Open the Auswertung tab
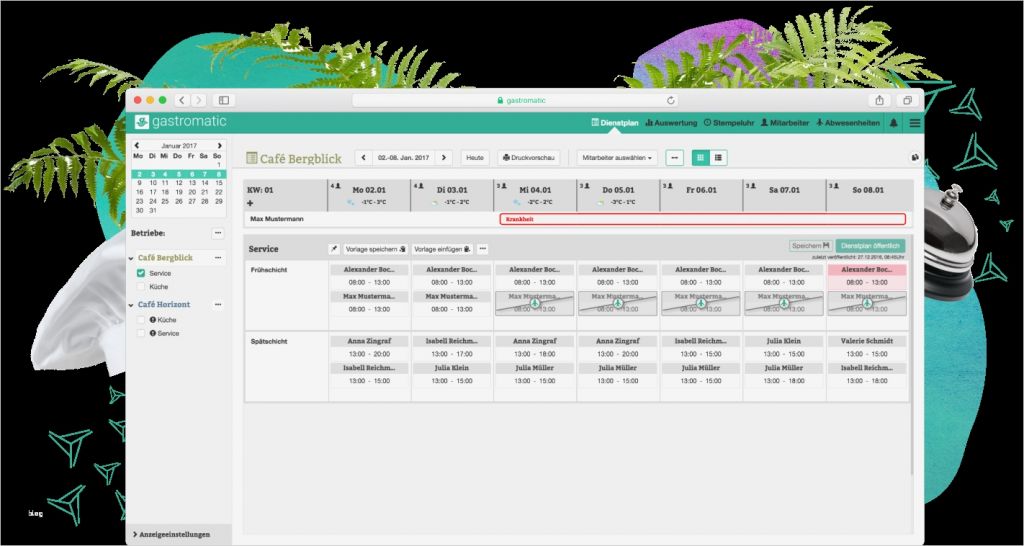 [x=671, y=123]
